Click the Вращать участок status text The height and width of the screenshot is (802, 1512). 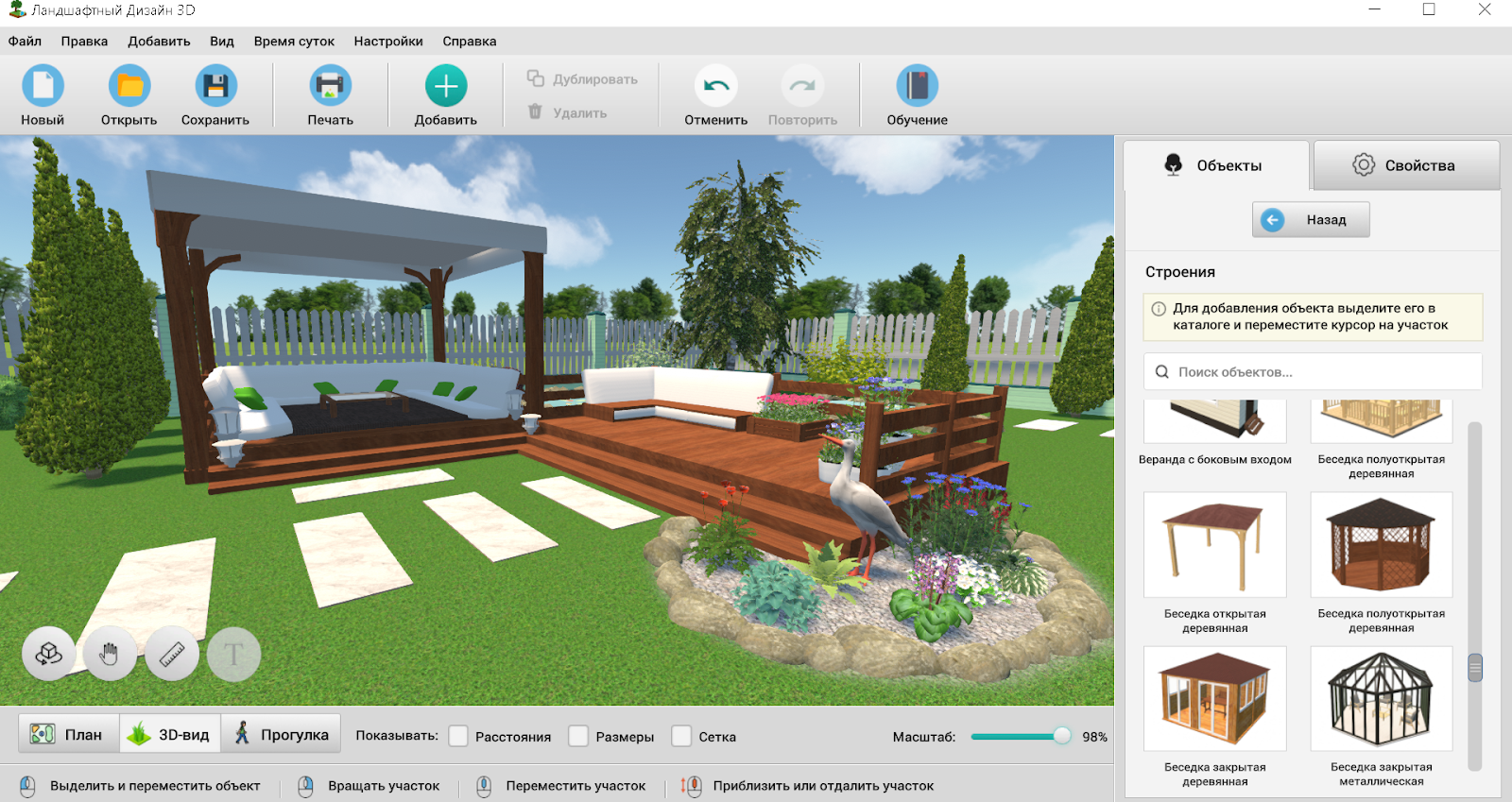pyautogui.click(x=384, y=786)
